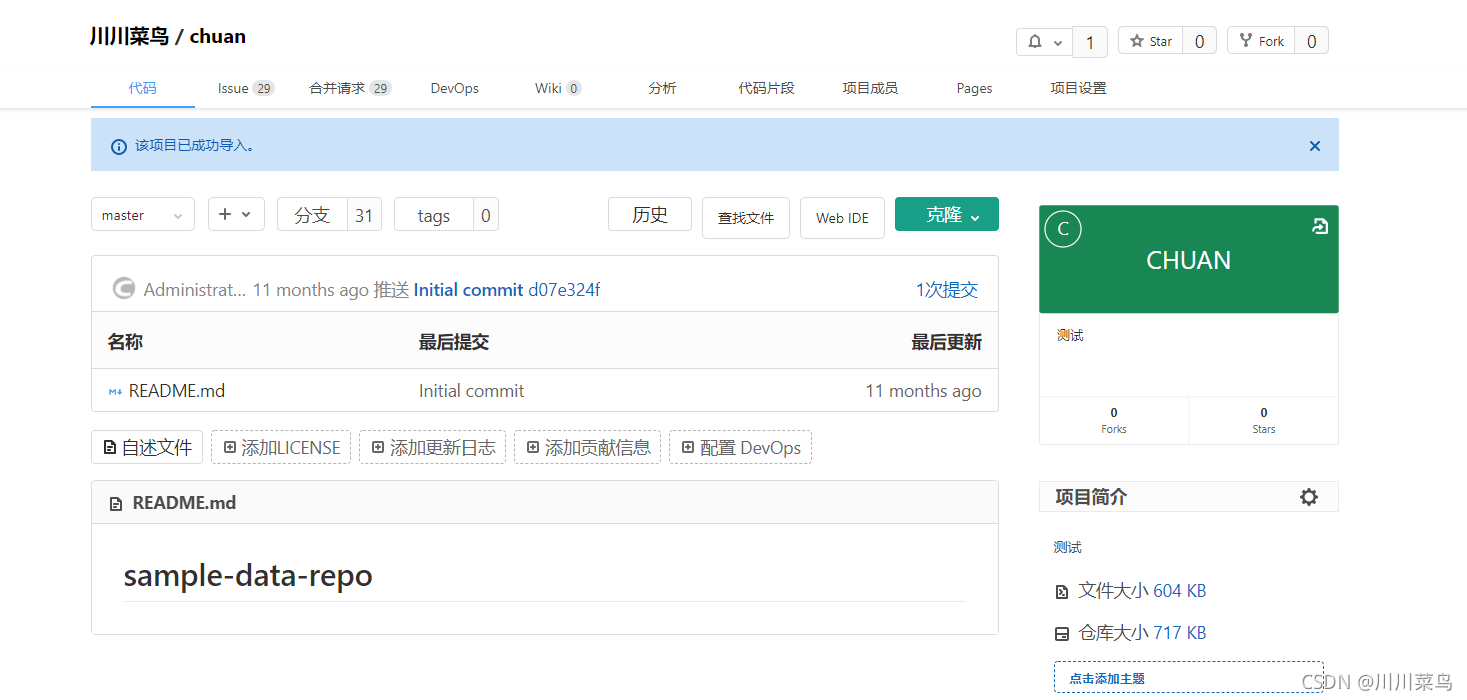Click the commit hash d07e324f

click(564, 290)
